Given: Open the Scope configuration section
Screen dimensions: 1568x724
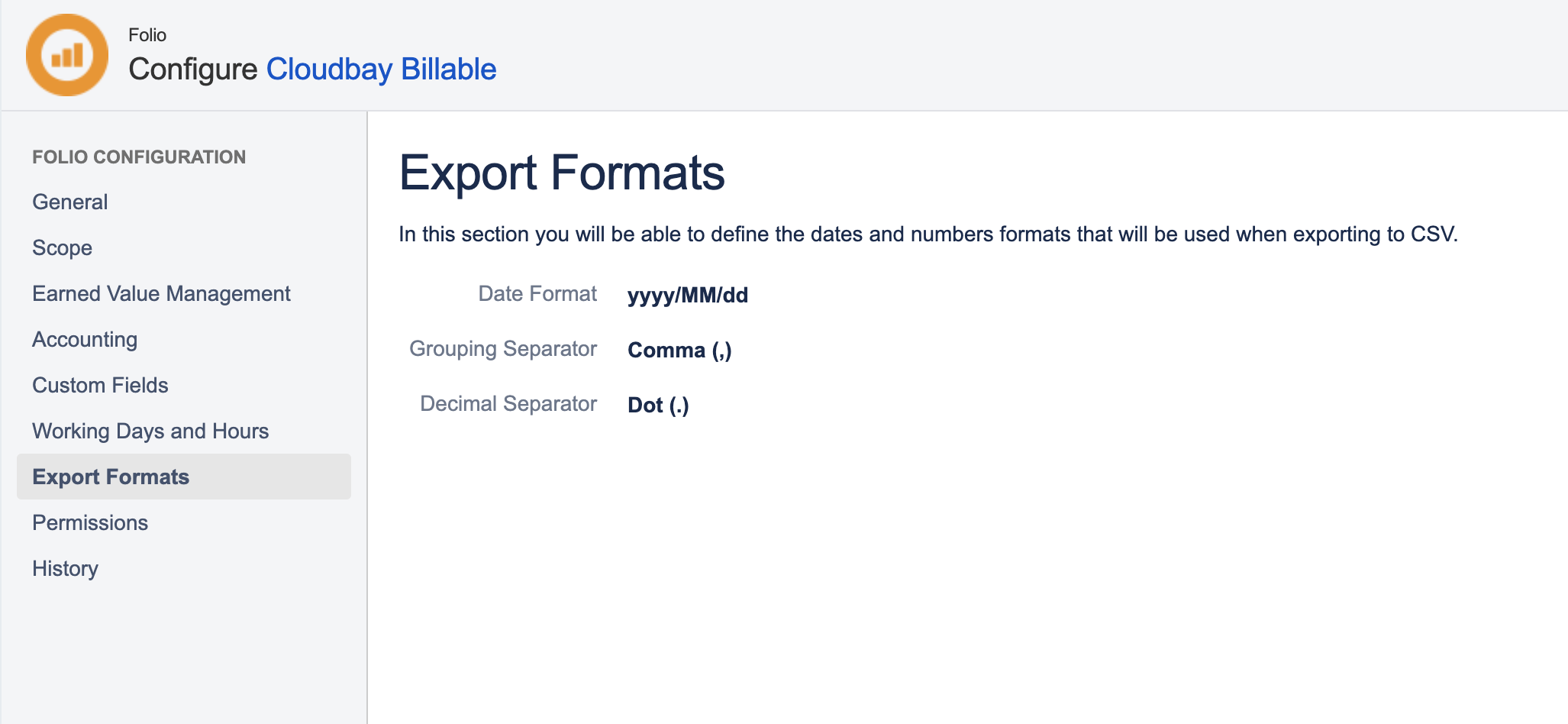Looking at the screenshot, I should (x=61, y=247).
